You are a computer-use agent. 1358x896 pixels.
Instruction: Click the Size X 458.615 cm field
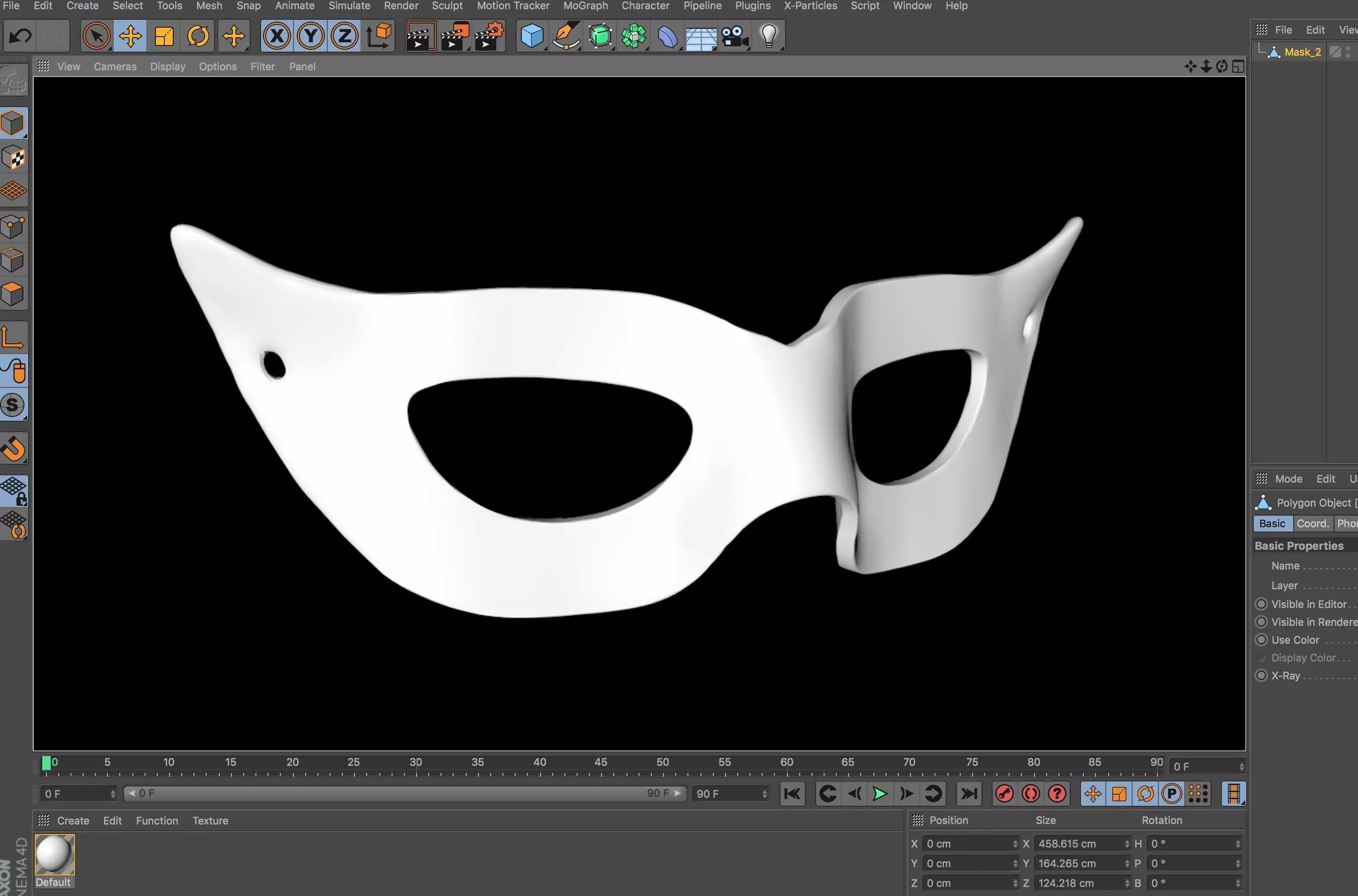tap(1082, 843)
